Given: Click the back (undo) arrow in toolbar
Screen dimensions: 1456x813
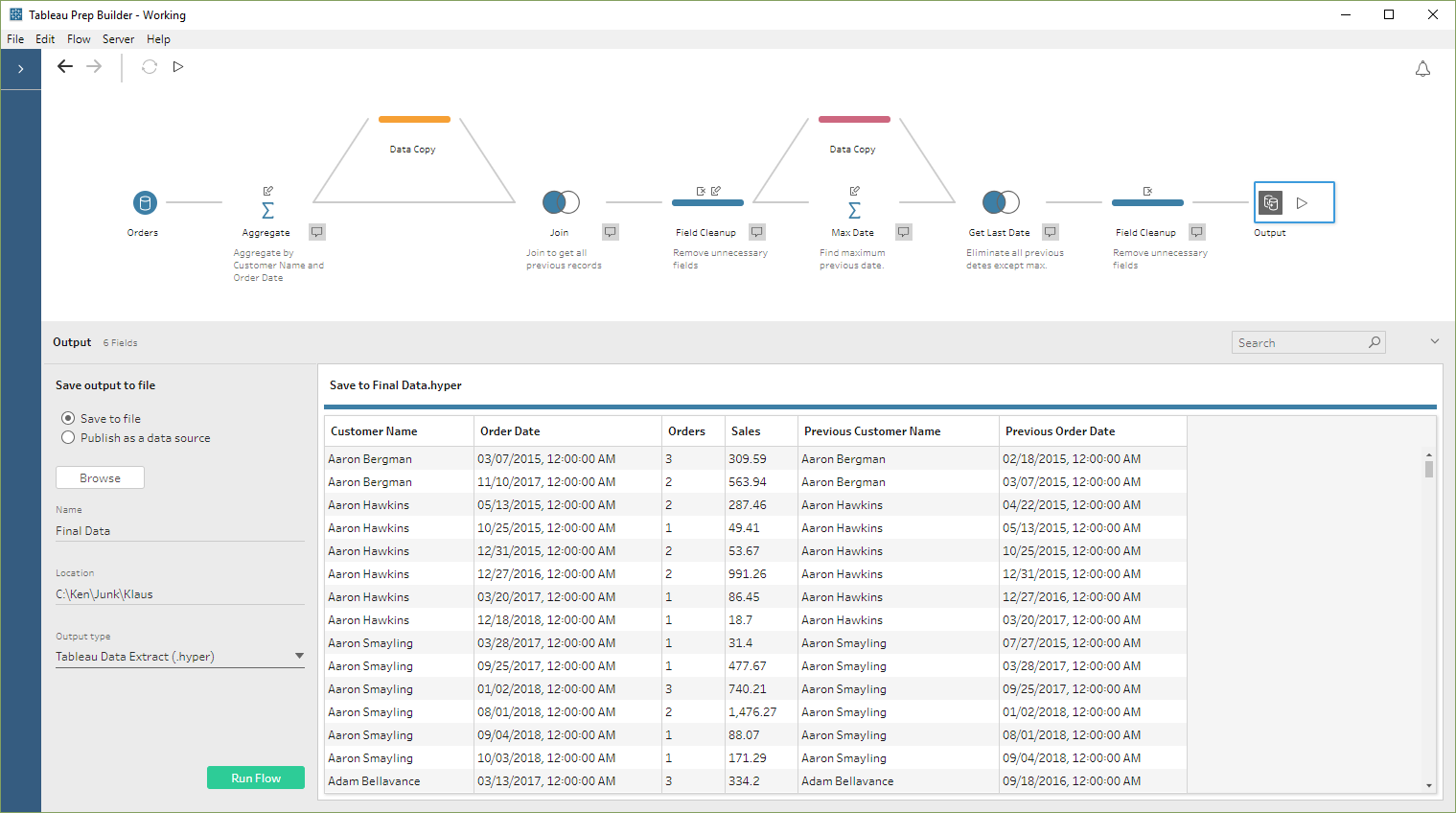Looking at the screenshot, I should tap(65, 66).
